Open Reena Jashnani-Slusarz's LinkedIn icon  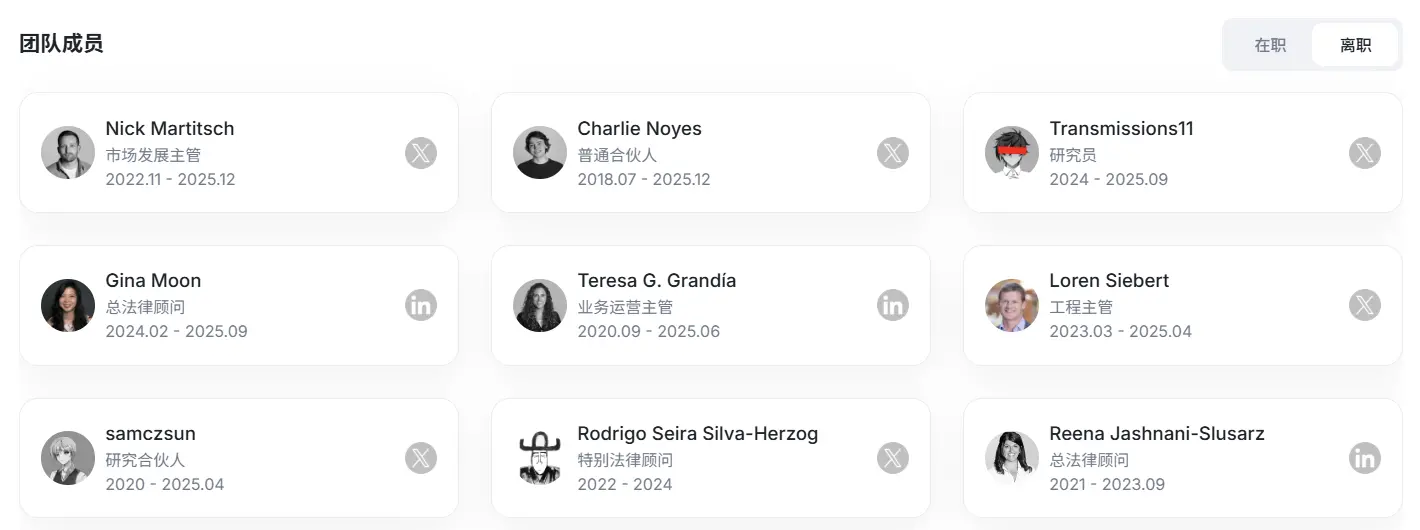tap(1365, 458)
